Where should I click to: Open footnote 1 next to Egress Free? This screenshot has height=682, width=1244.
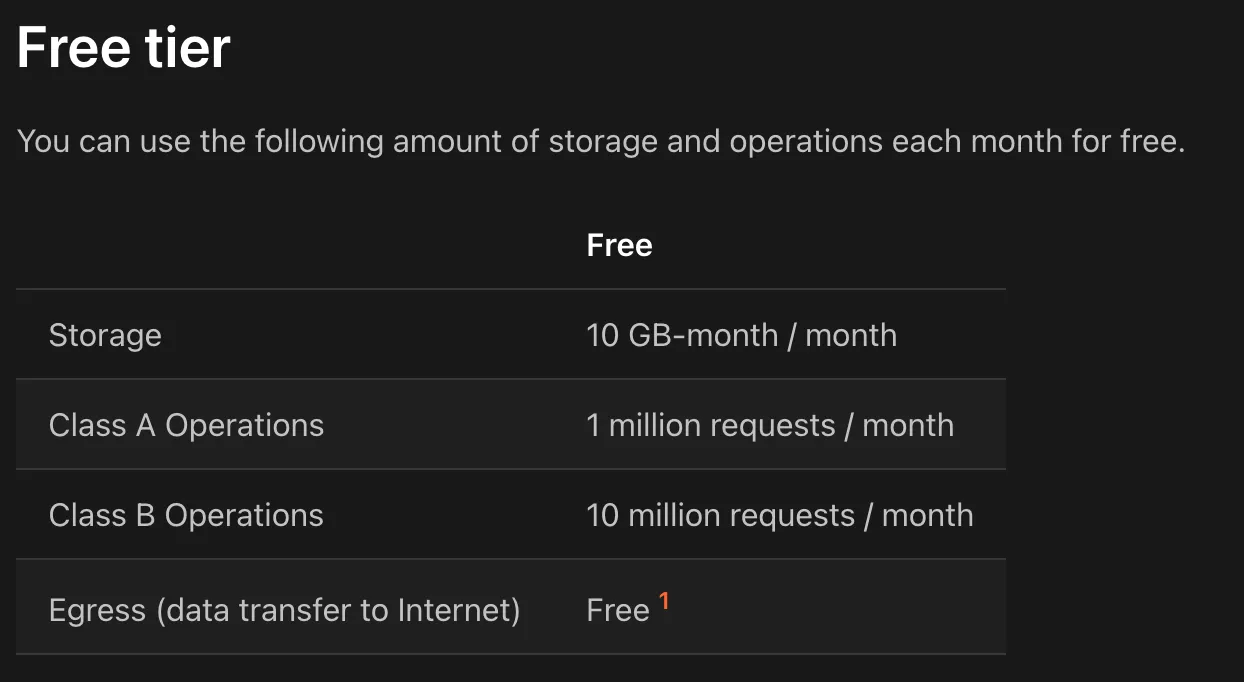[664, 602]
